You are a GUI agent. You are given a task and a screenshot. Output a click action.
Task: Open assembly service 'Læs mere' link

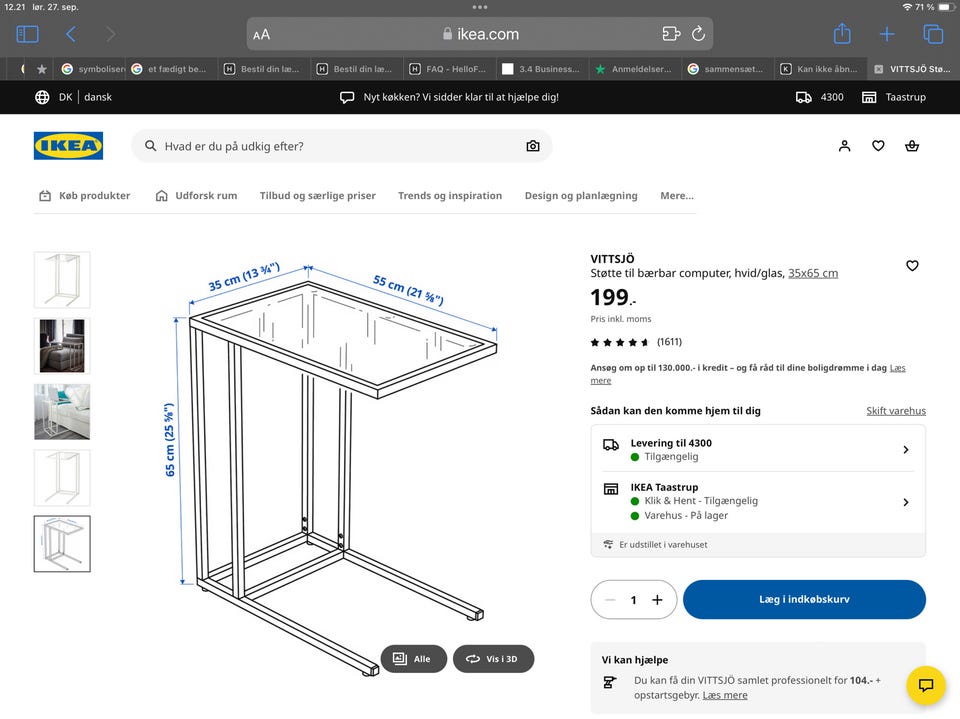[725, 696]
